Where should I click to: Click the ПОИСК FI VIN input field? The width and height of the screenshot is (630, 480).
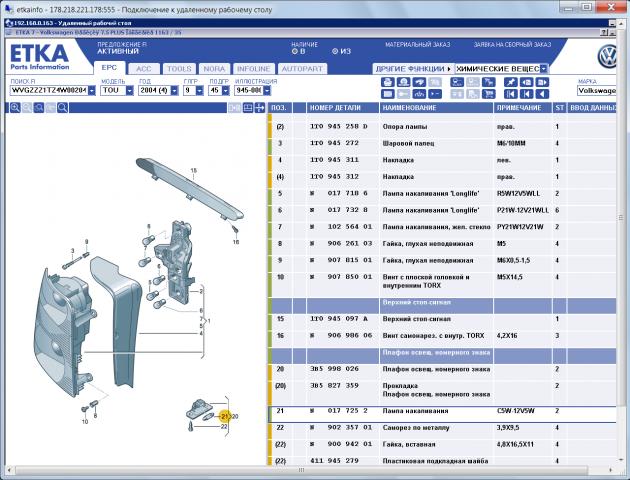(x=49, y=90)
